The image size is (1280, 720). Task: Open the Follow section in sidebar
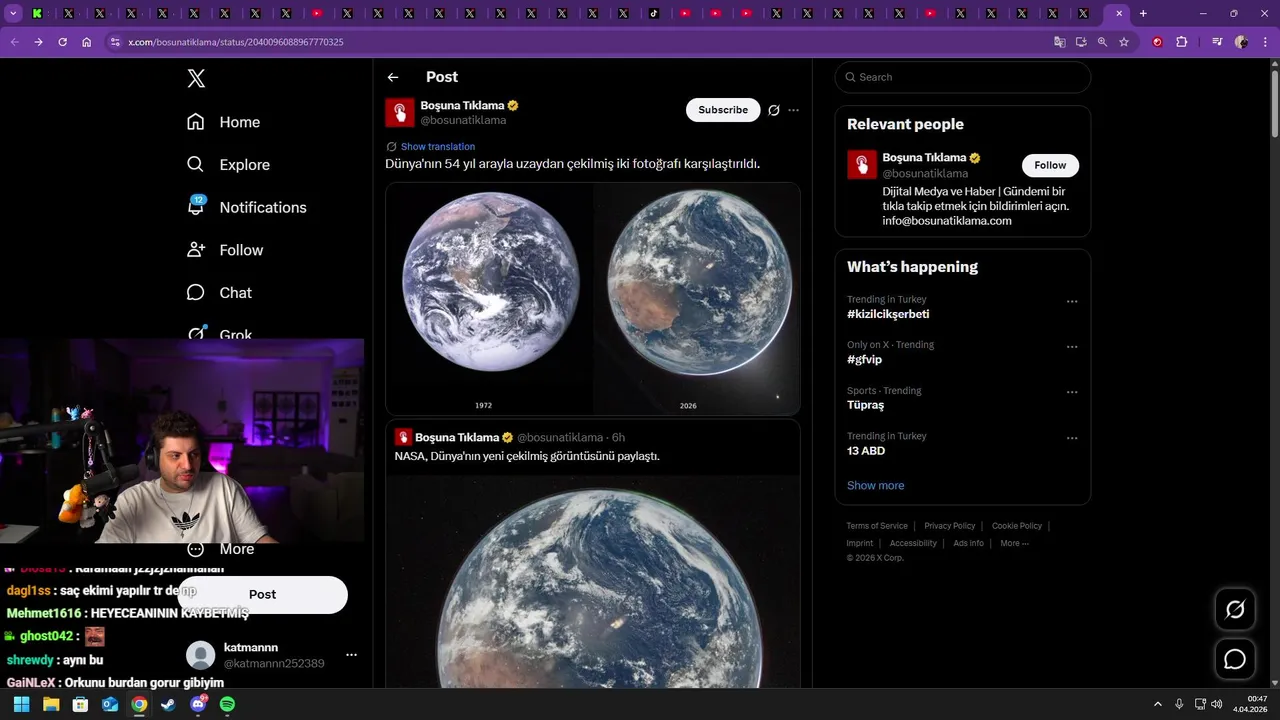pos(225,250)
